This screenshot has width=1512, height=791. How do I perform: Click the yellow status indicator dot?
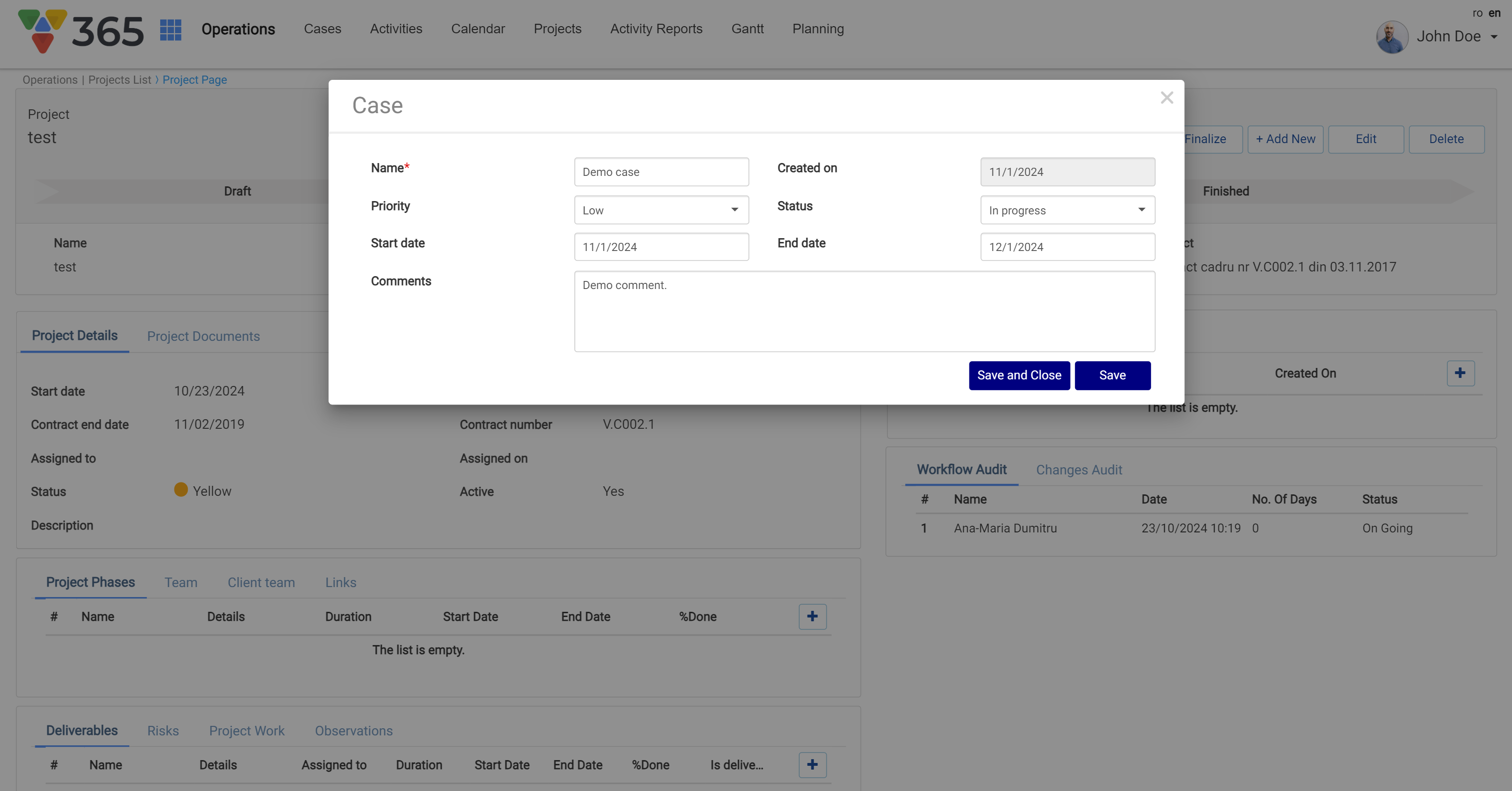coord(181,490)
